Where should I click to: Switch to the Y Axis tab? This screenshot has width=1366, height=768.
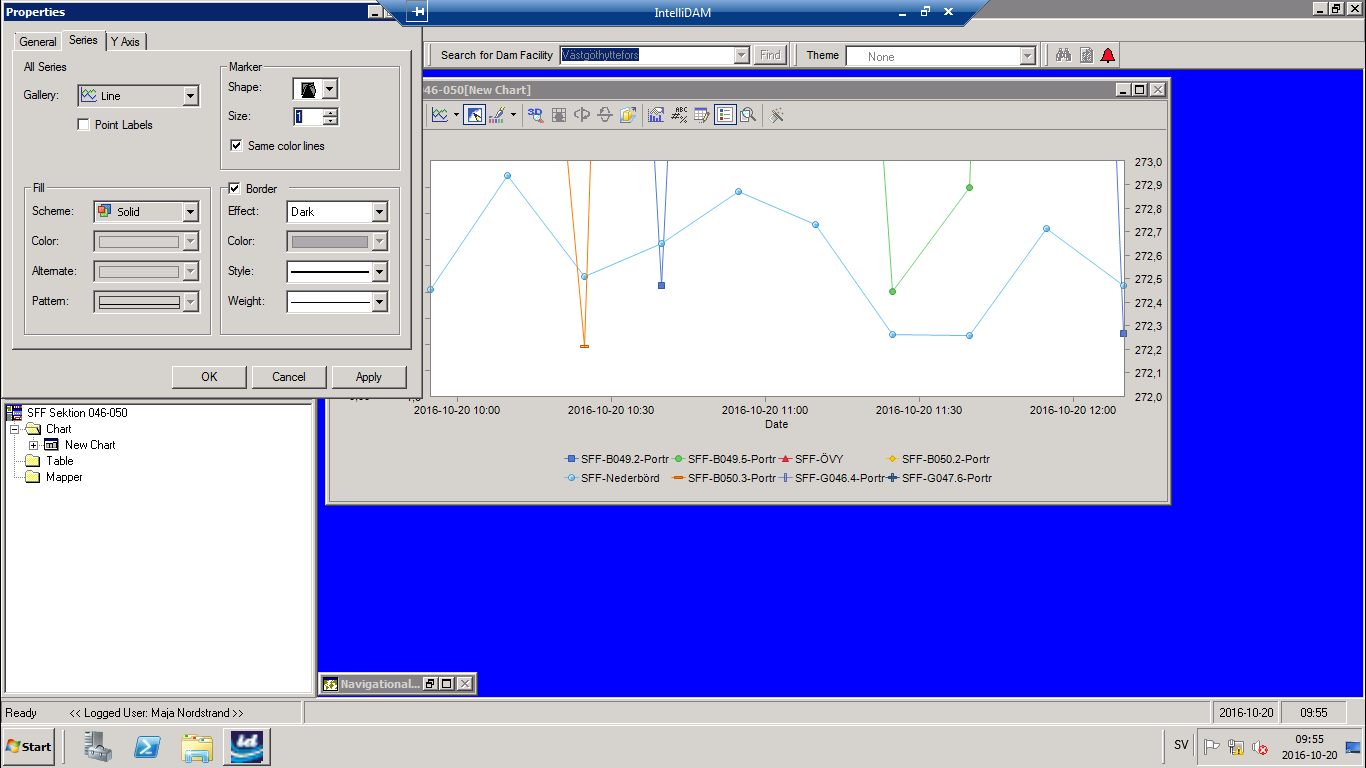pos(126,42)
